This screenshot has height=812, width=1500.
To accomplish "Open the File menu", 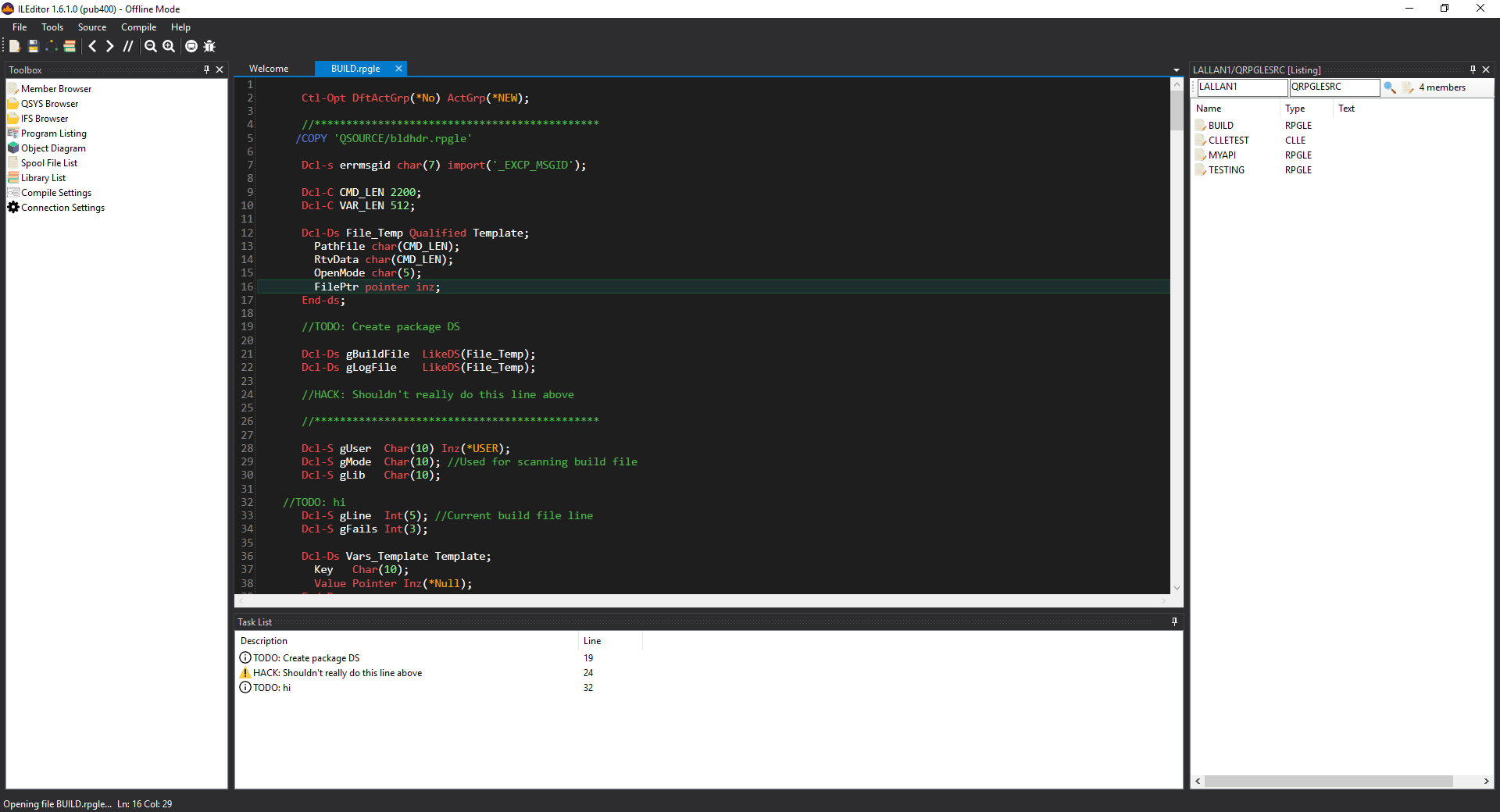I will click(x=20, y=27).
